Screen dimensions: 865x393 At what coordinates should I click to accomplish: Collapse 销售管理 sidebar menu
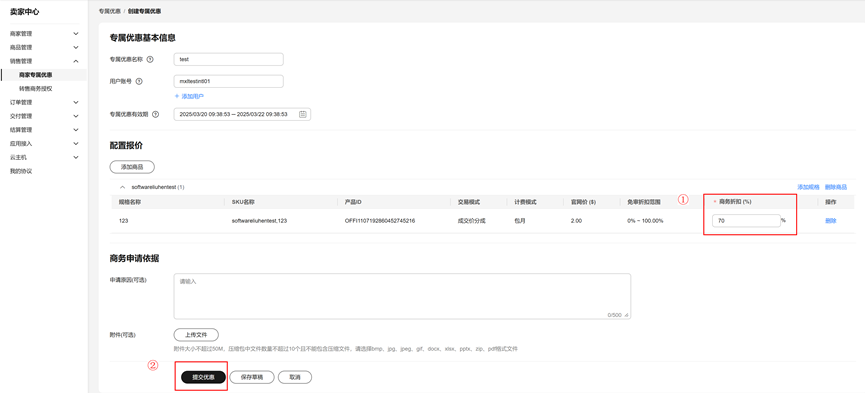pyautogui.click(x=76, y=61)
